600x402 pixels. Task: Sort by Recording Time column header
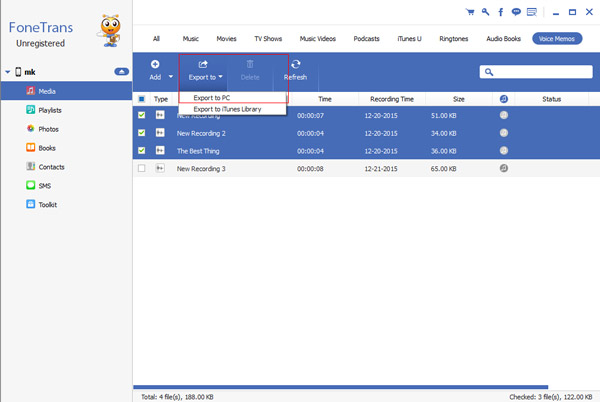tap(392, 99)
